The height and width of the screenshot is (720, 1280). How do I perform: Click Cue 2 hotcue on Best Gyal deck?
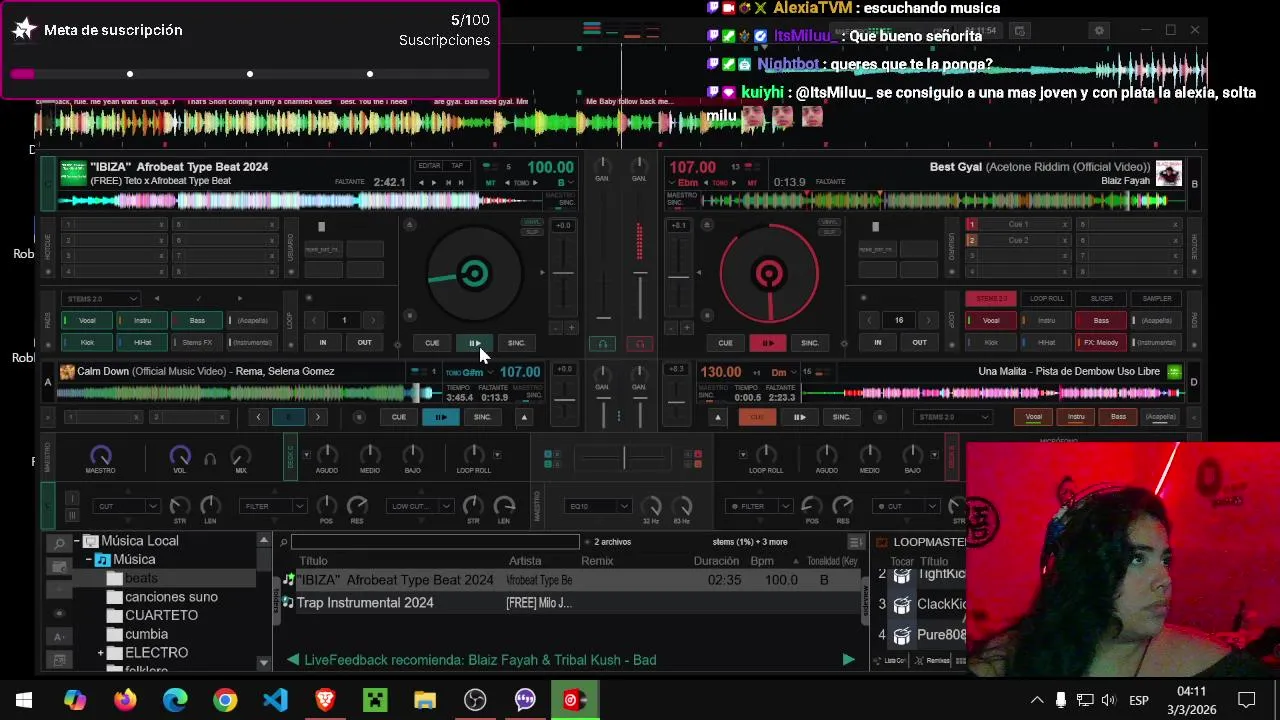click(x=1018, y=241)
